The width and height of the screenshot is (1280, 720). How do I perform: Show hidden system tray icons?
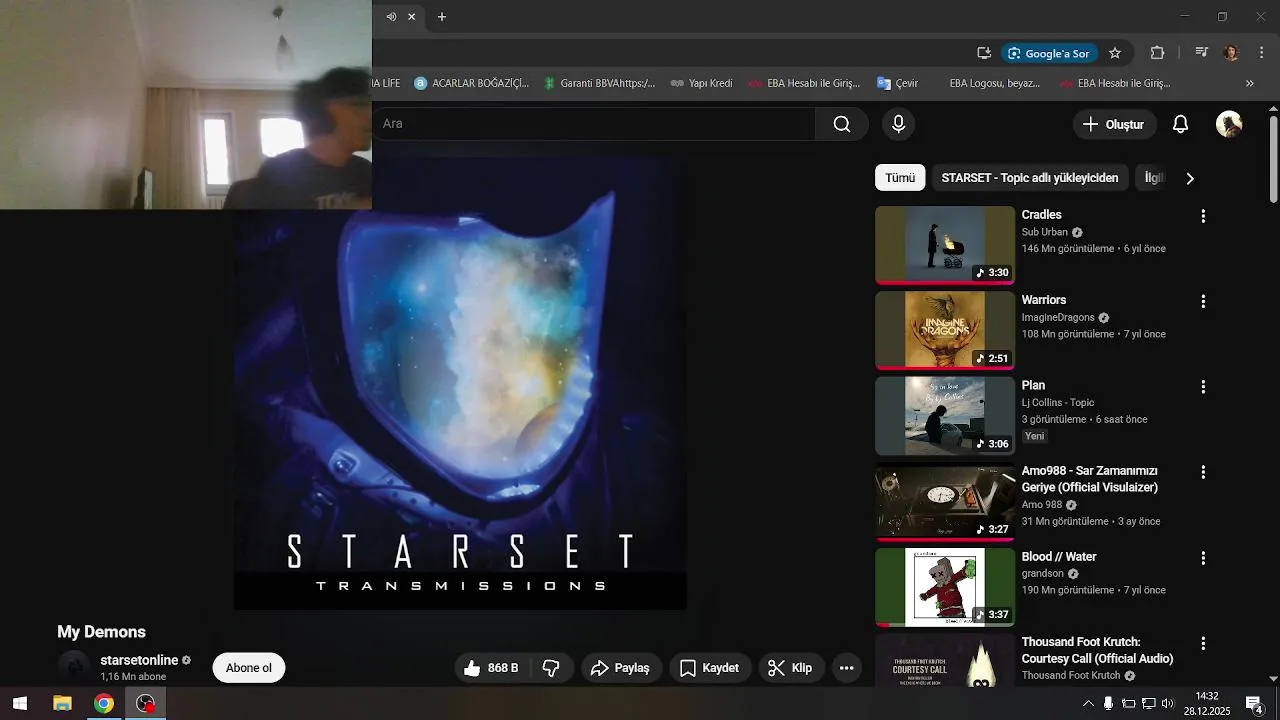[x=1088, y=704]
